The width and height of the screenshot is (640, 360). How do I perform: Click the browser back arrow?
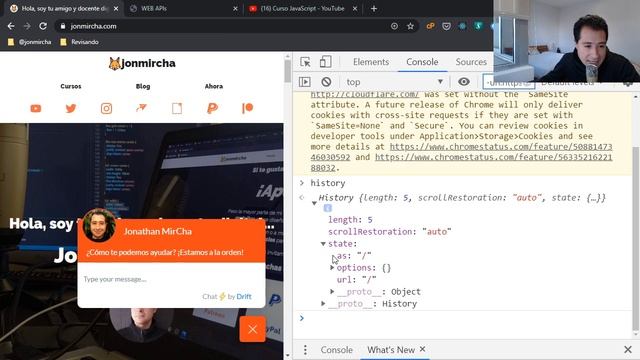[11, 26]
